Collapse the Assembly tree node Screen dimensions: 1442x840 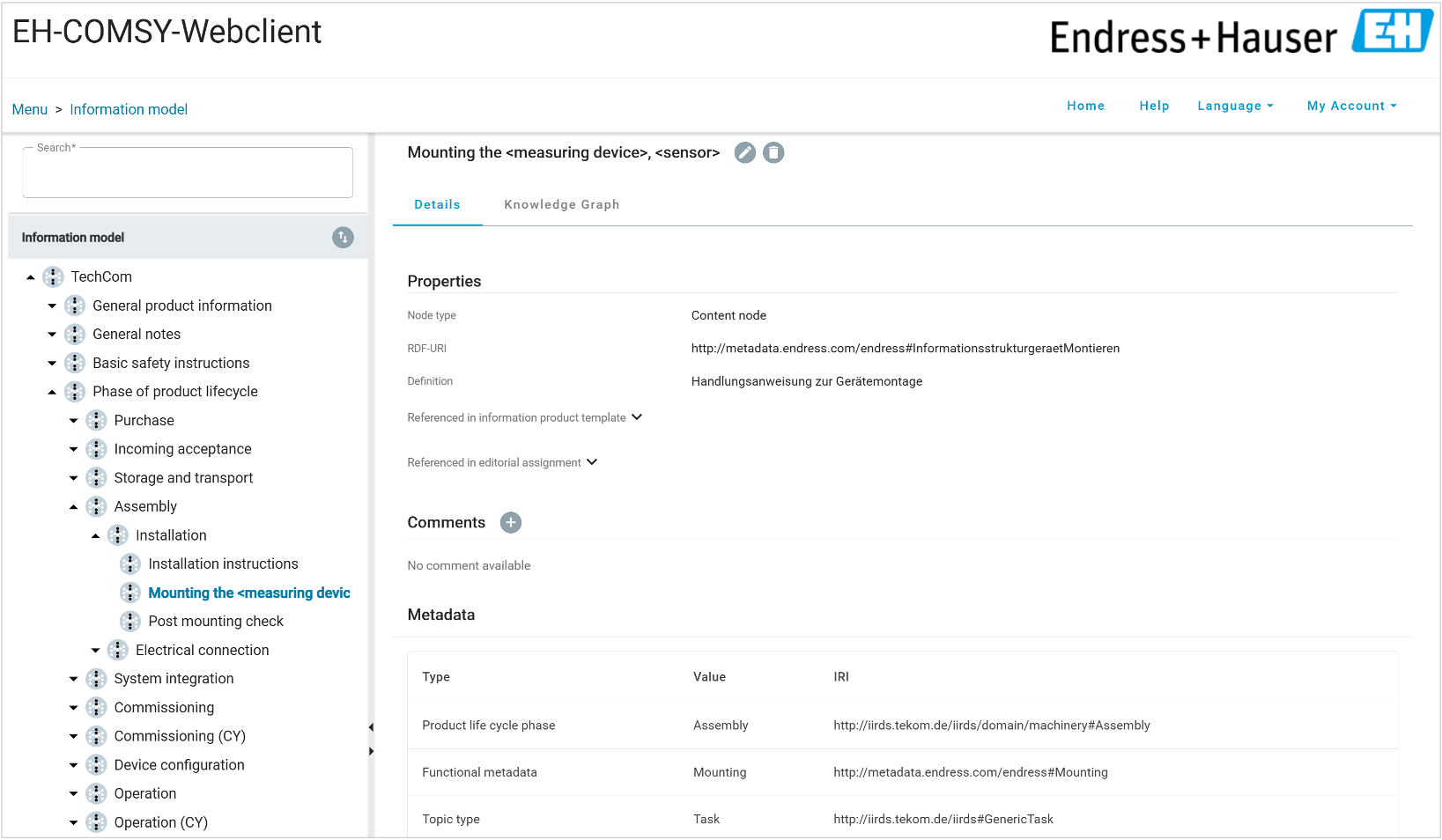(74, 507)
